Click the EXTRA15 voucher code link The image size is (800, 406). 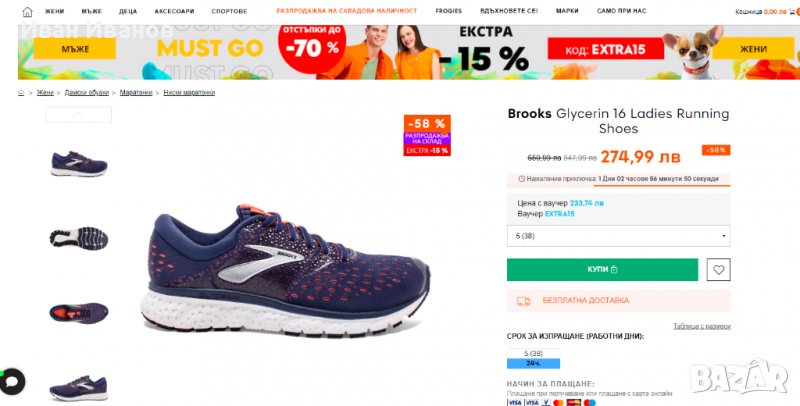(559, 214)
